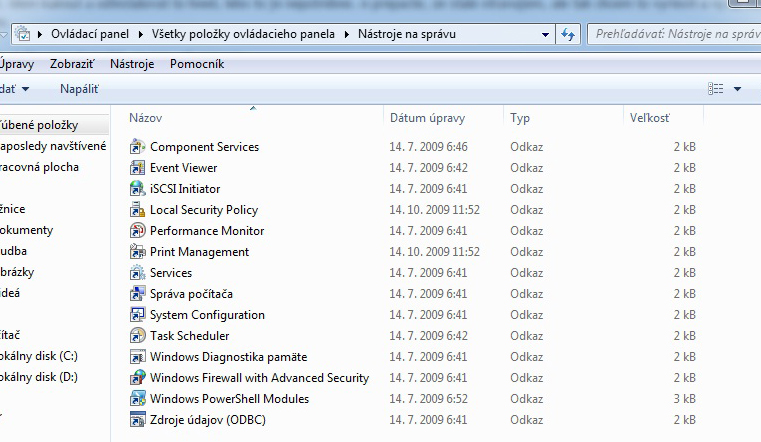Click the iSCSI Initiator icon

click(x=138, y=189)
